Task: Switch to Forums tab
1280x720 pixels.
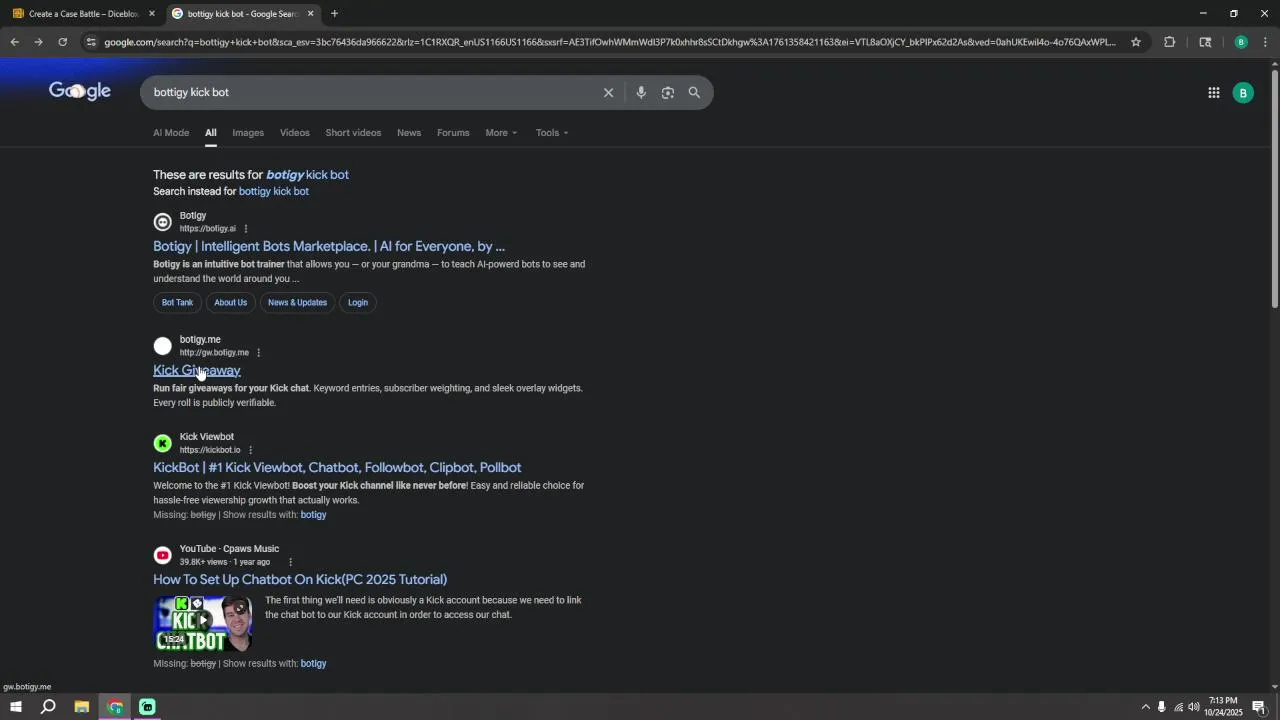Action: pos(453,133)
